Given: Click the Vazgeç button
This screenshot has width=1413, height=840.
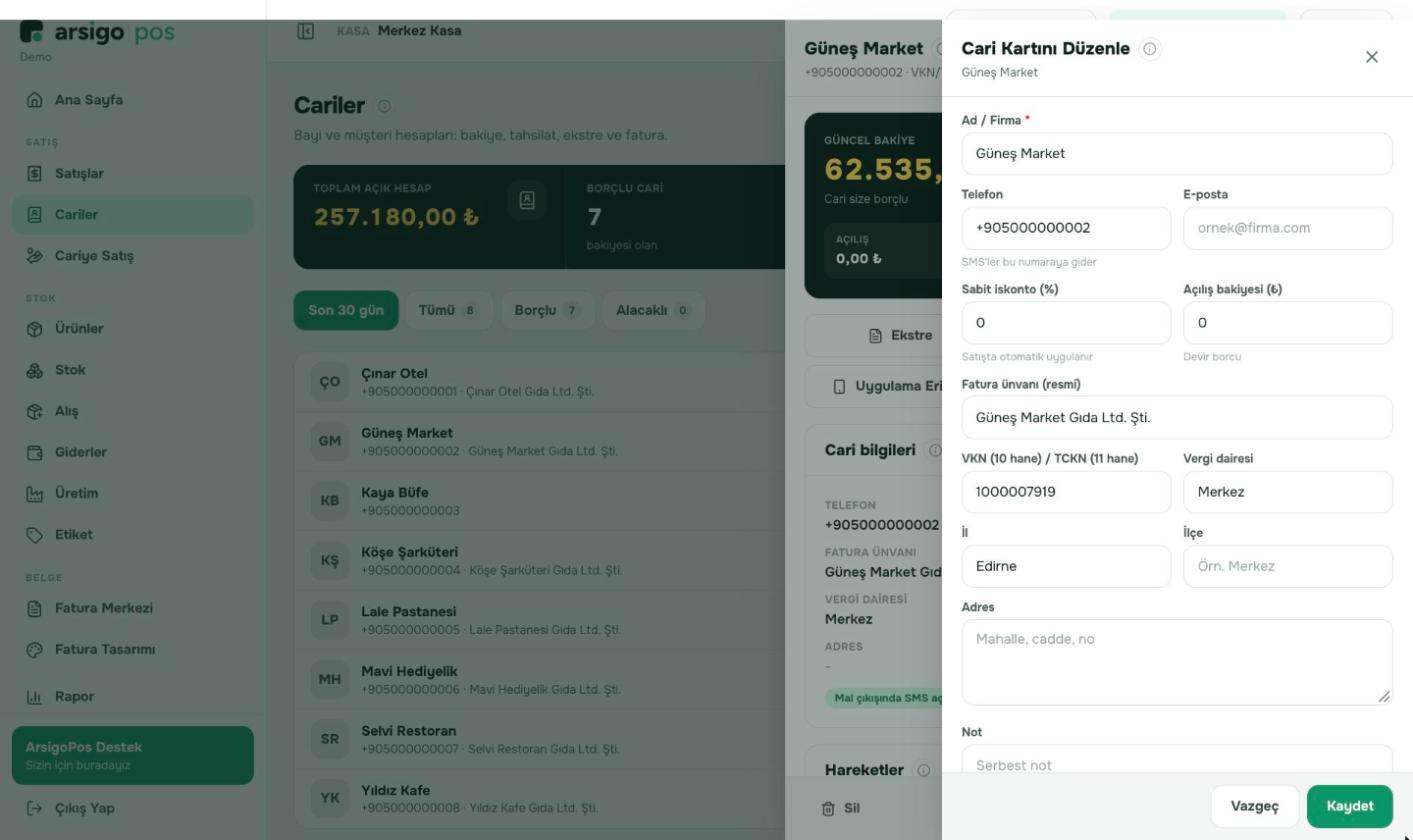Looking at the screenshot, I should click(1255, 806).
